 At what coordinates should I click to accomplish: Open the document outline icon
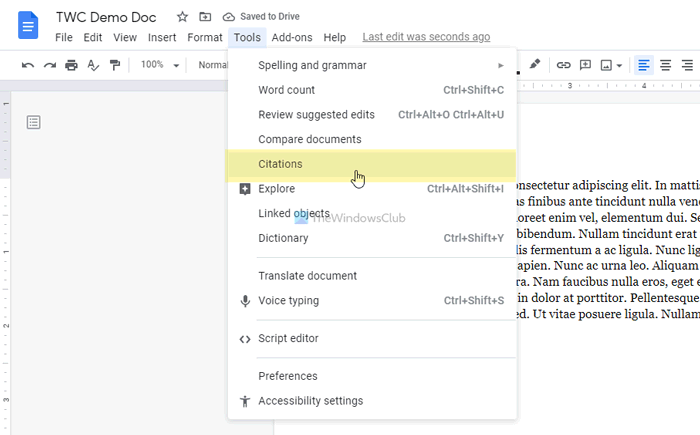[x=34, y=123]
